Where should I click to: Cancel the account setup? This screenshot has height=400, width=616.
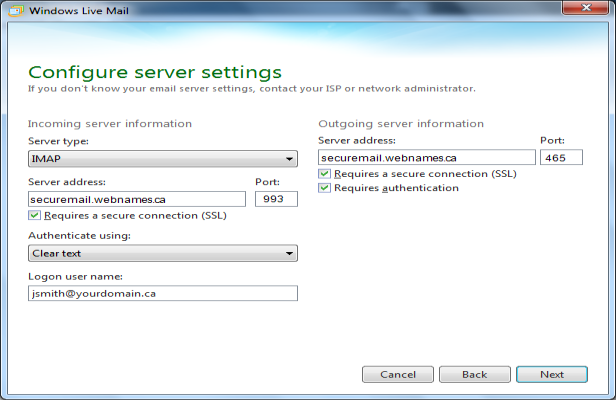coord(398,374)
